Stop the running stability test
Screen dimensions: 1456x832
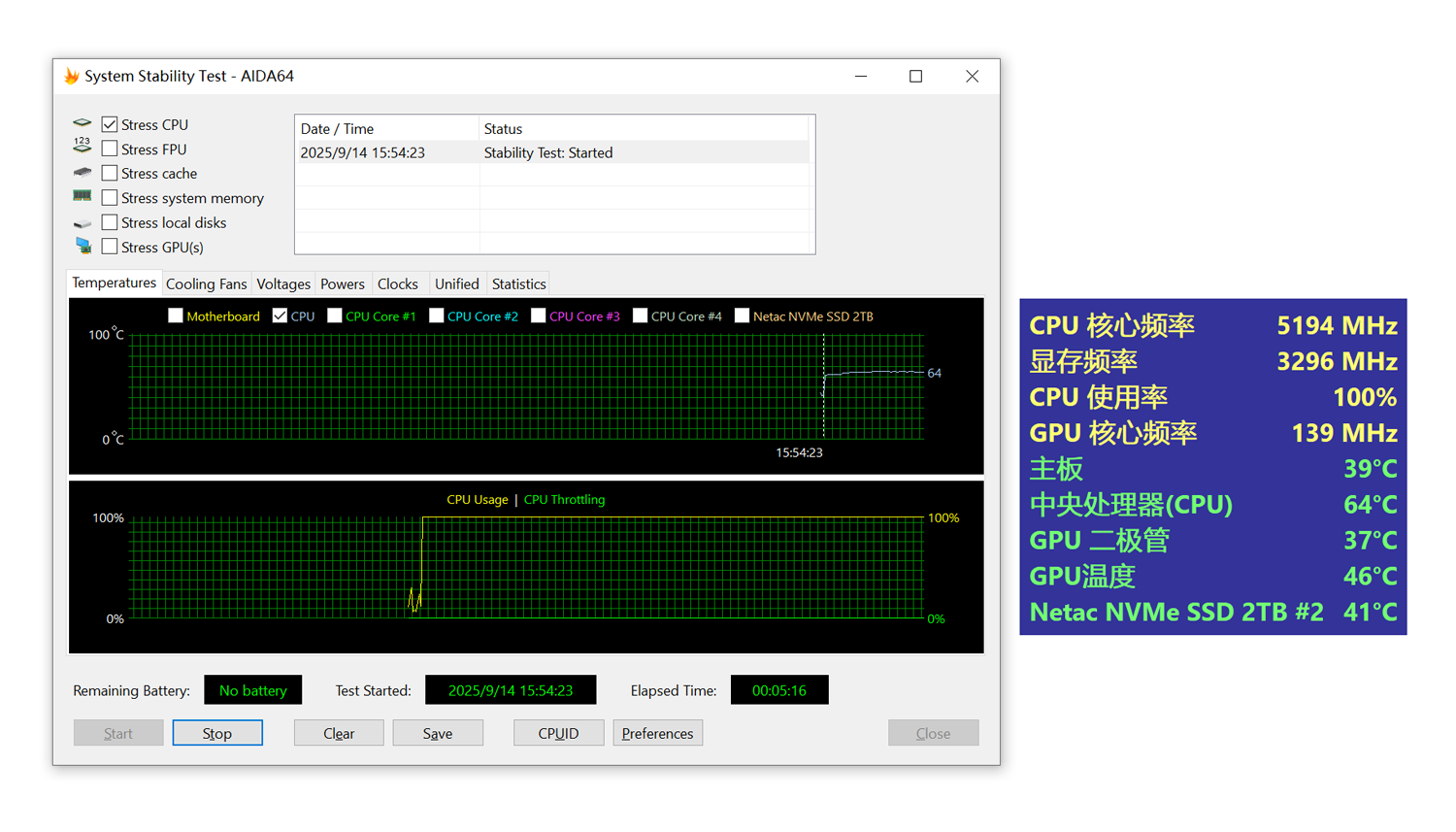217,733
